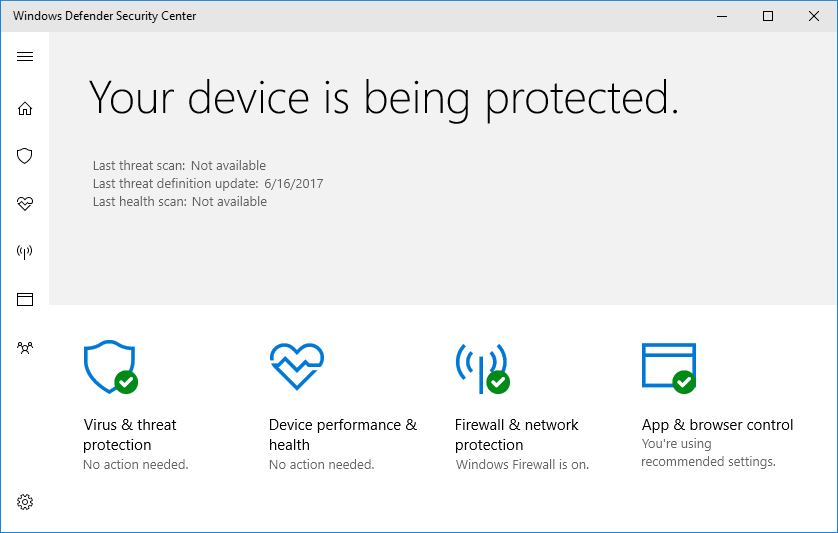Open Virus & threat protection title link
The width and height of the screenshot is (838, 533).
point(129,435)
